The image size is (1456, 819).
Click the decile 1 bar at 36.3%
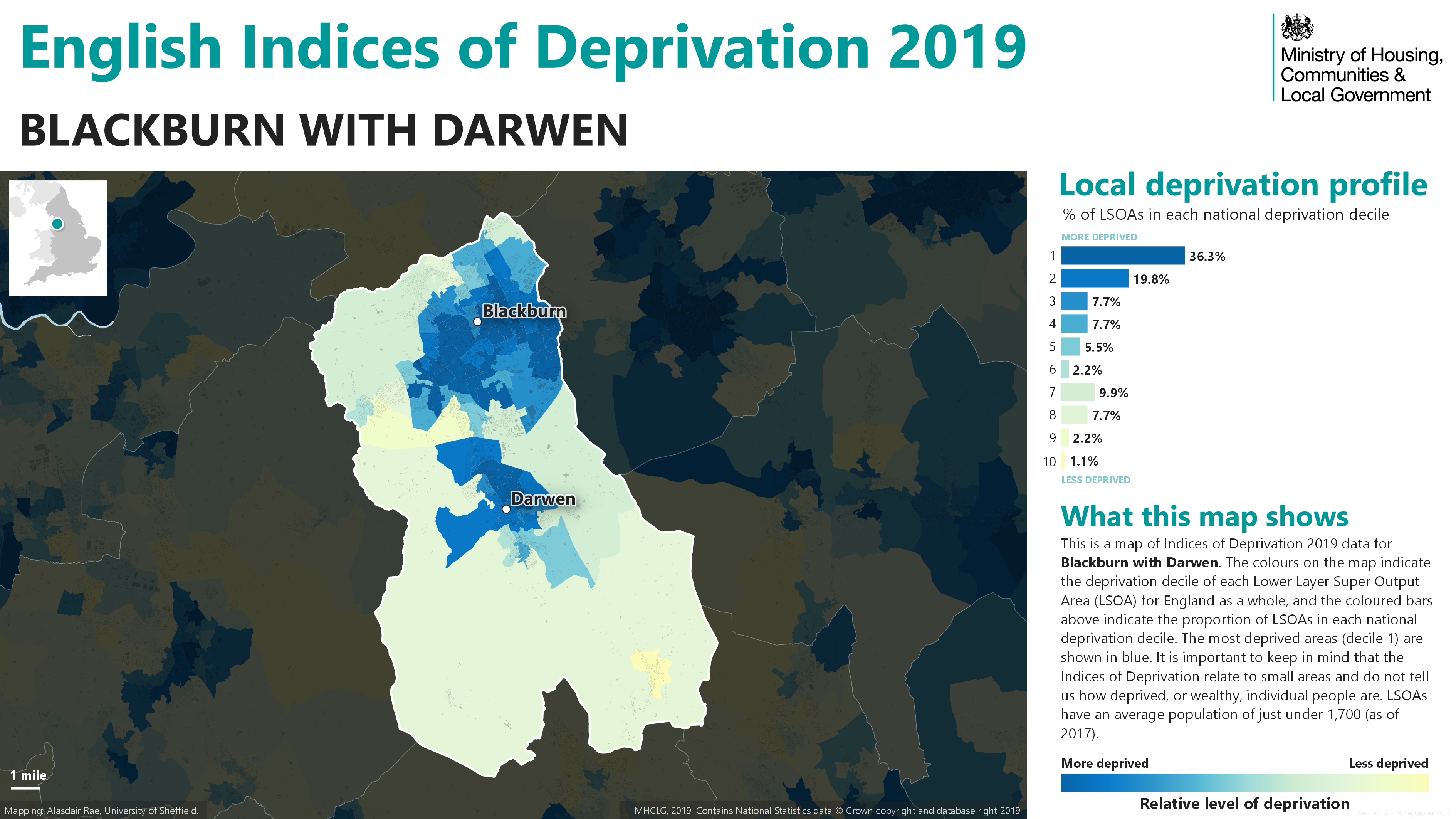coord(1122,256)
